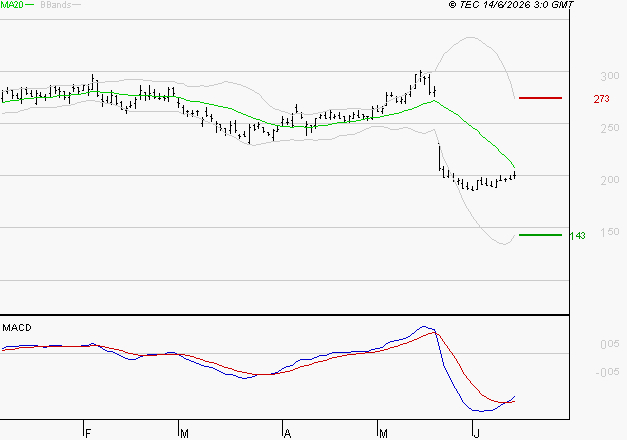The image size is (627, 440).
Task: Click the green support level line
Action: (540, 235)
